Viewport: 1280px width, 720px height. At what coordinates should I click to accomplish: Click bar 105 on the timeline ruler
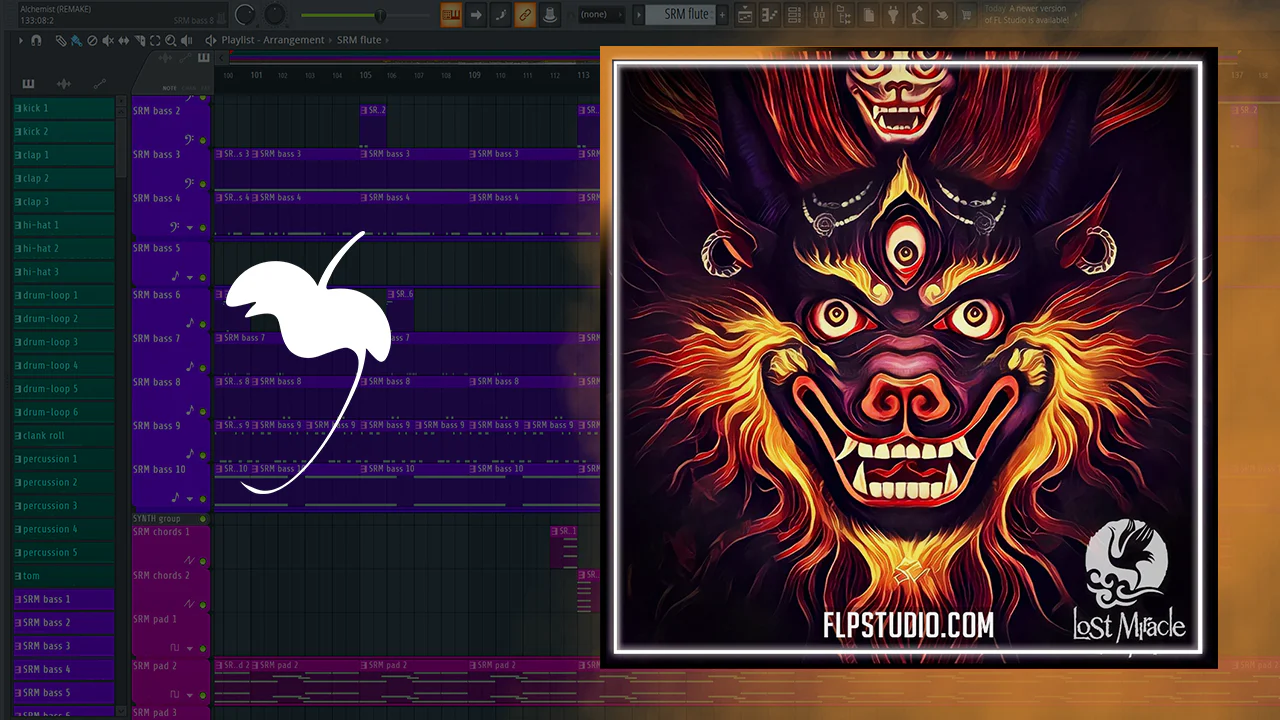click(366, 75)
